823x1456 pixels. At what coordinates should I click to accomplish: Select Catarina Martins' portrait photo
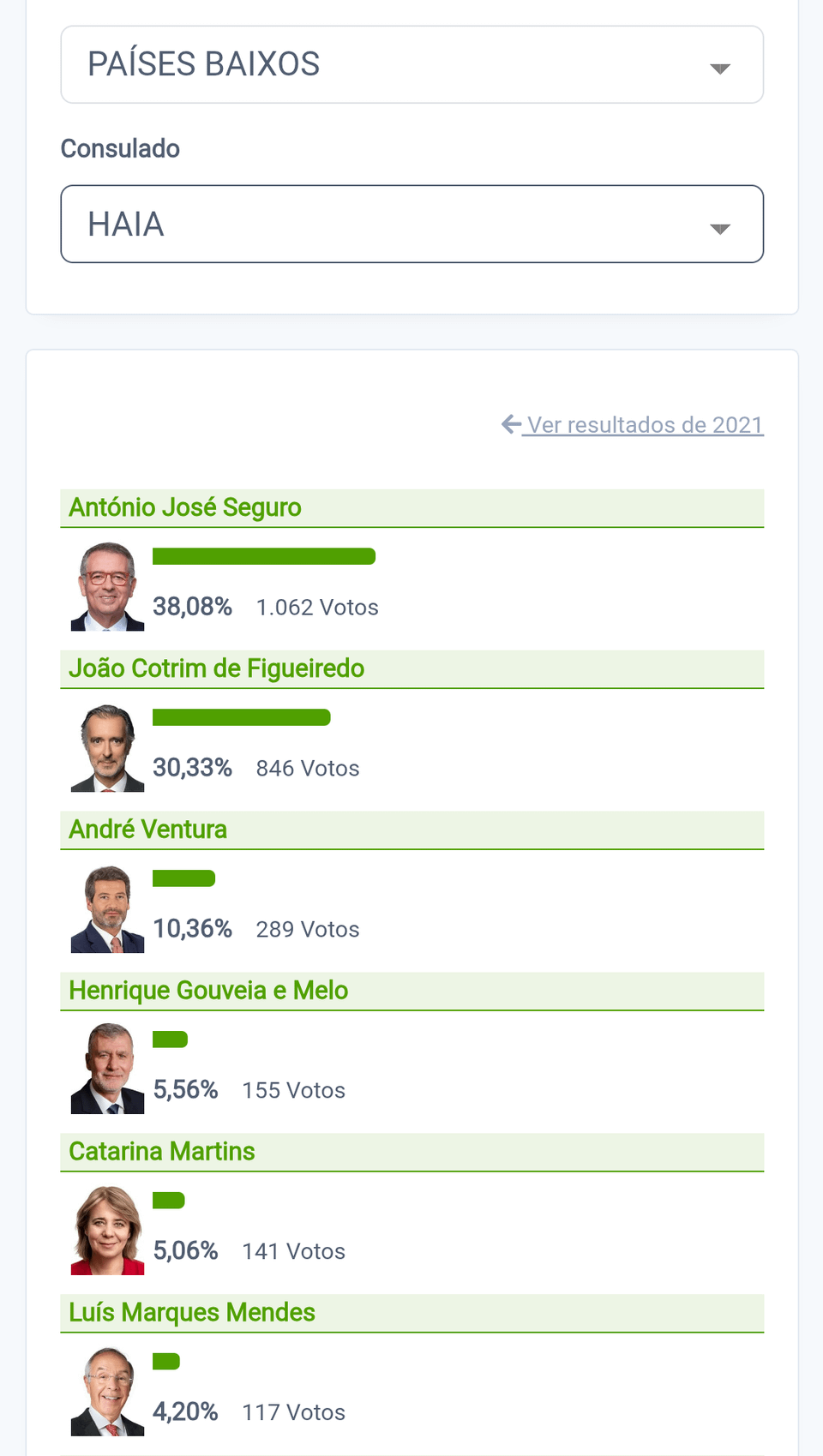click(x=107, y=1231)
